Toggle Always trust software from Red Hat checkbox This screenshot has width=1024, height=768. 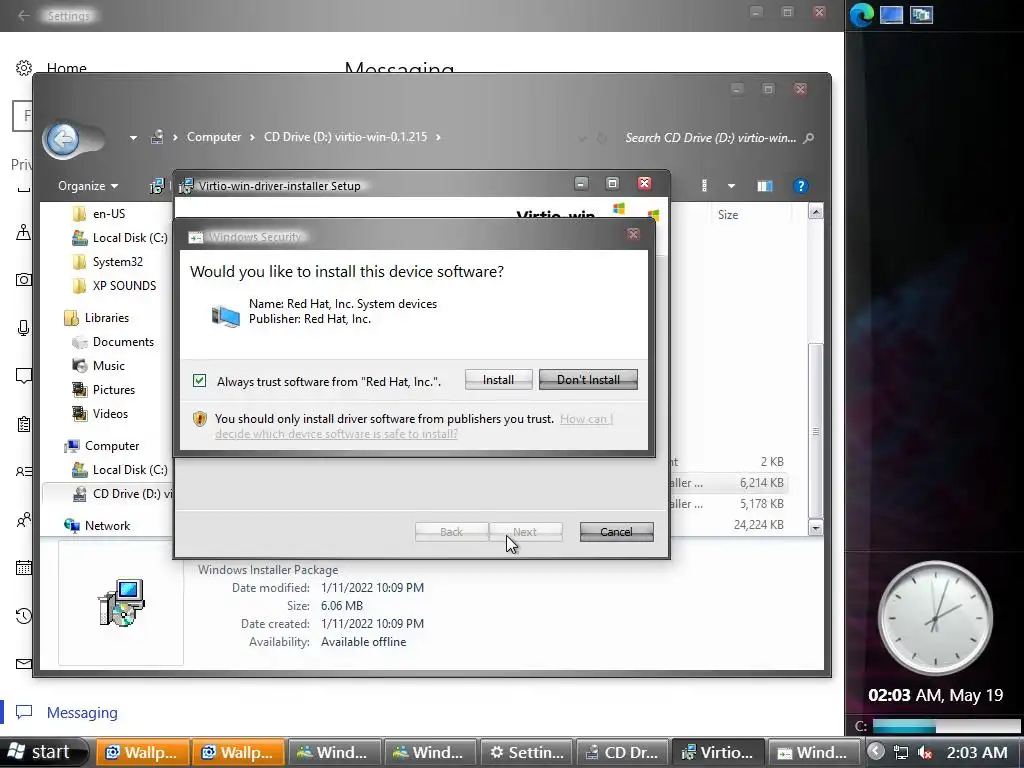point(199,381)
